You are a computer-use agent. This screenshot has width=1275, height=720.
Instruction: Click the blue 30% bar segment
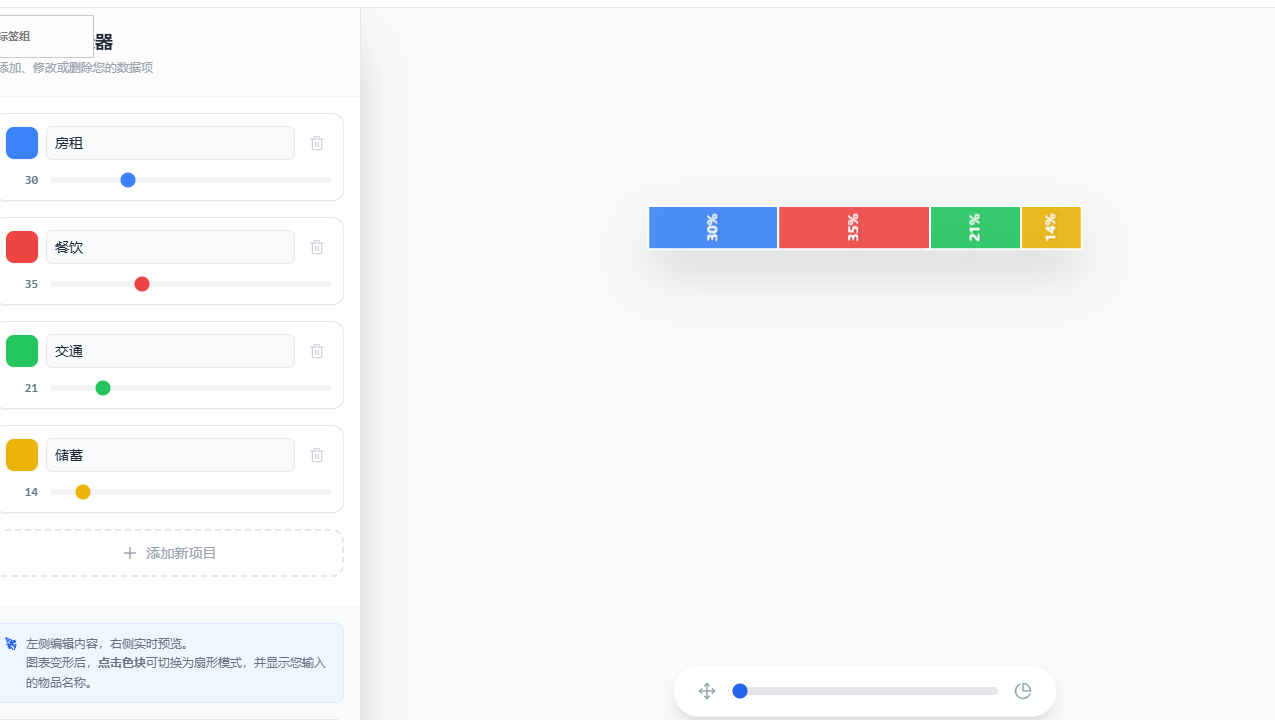pos(713,228)
